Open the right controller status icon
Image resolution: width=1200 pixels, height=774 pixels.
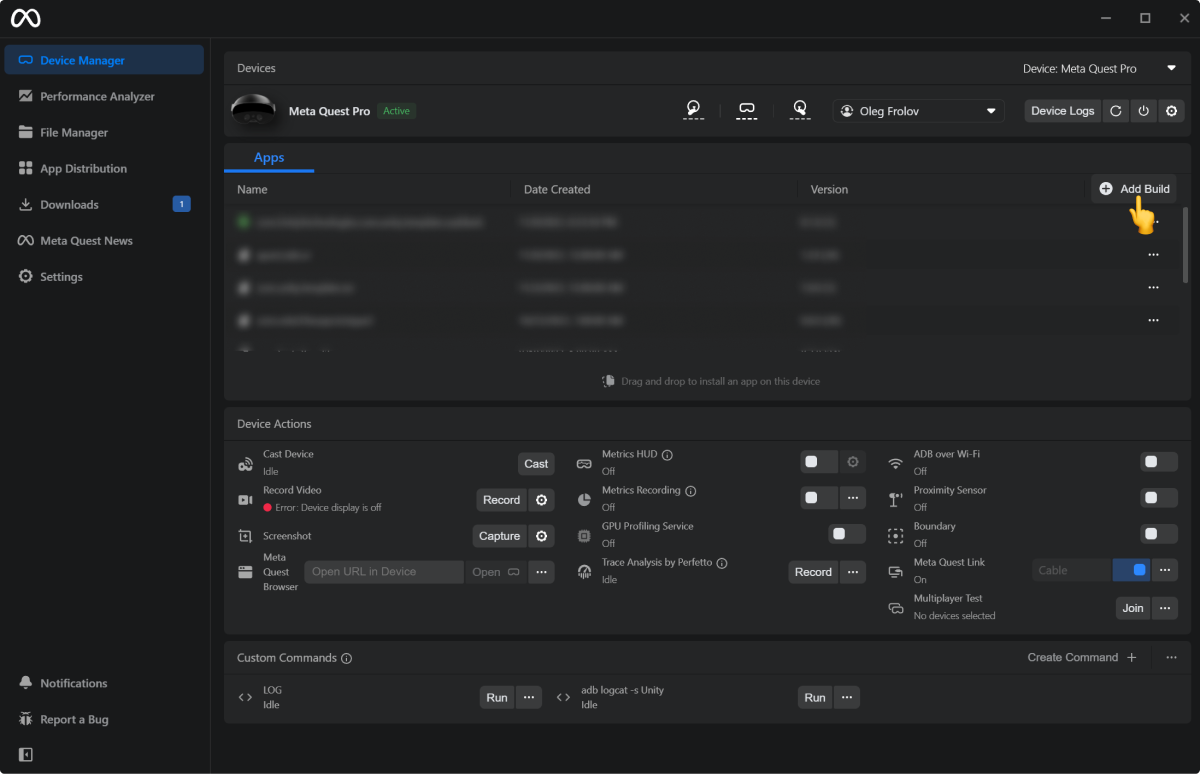tap(799, 109)
